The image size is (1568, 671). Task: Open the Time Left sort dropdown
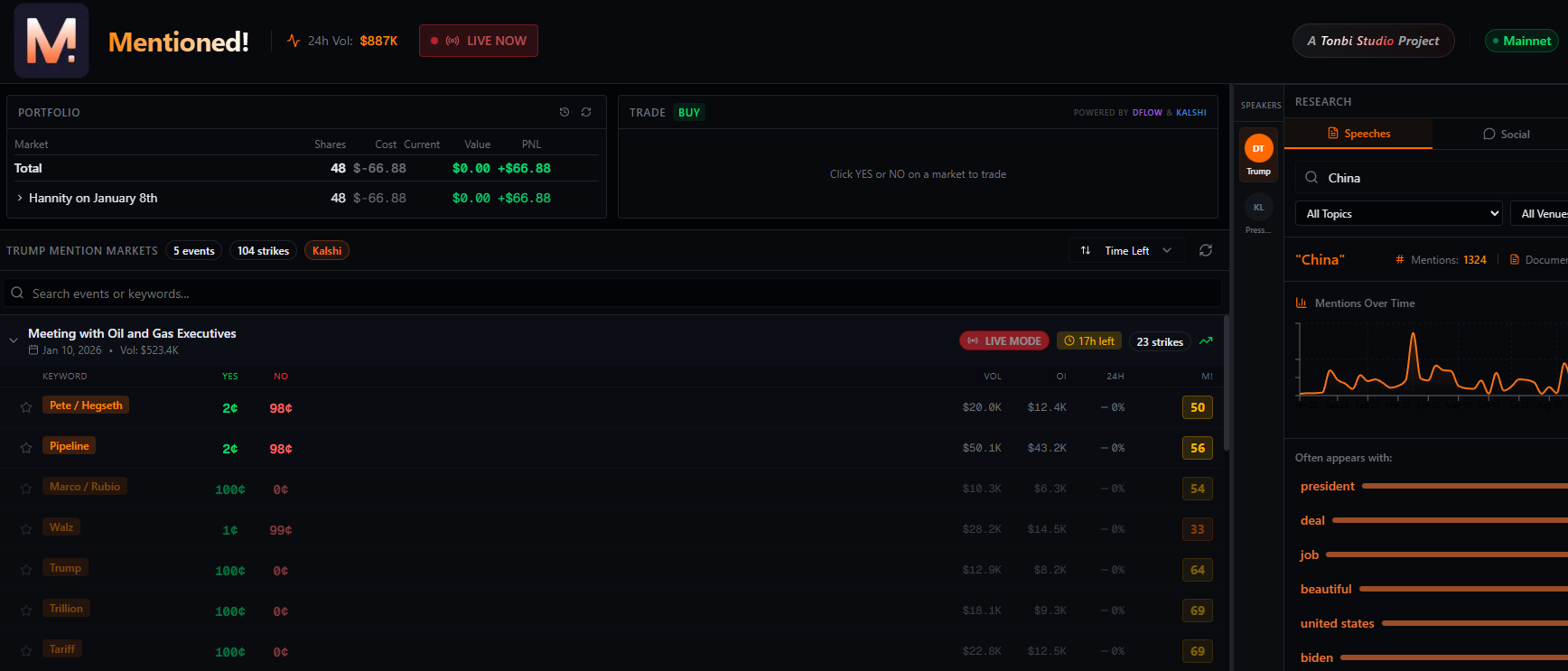[x=1127, y=250]
